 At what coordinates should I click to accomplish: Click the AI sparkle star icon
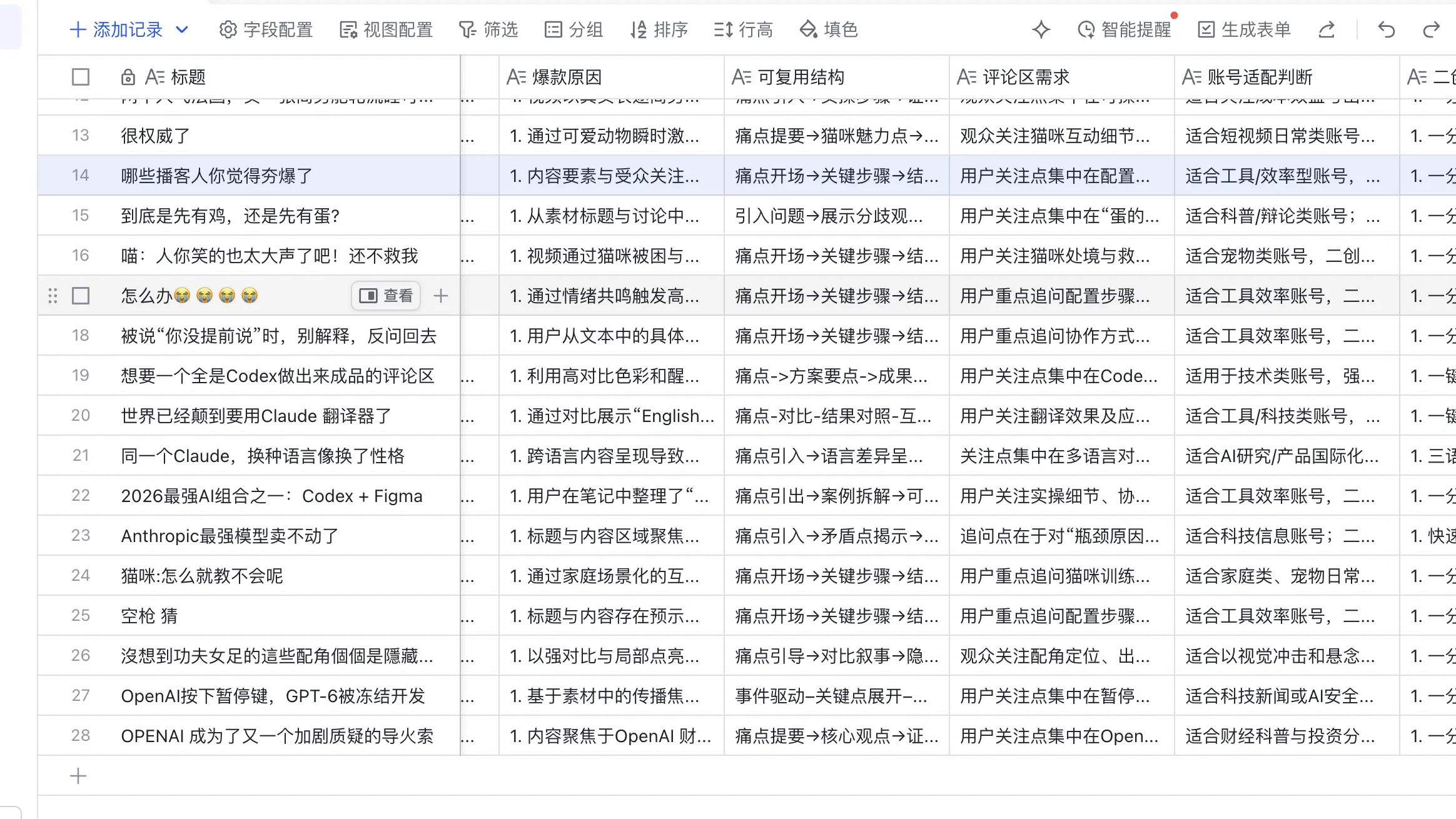tap(1041, 29)
